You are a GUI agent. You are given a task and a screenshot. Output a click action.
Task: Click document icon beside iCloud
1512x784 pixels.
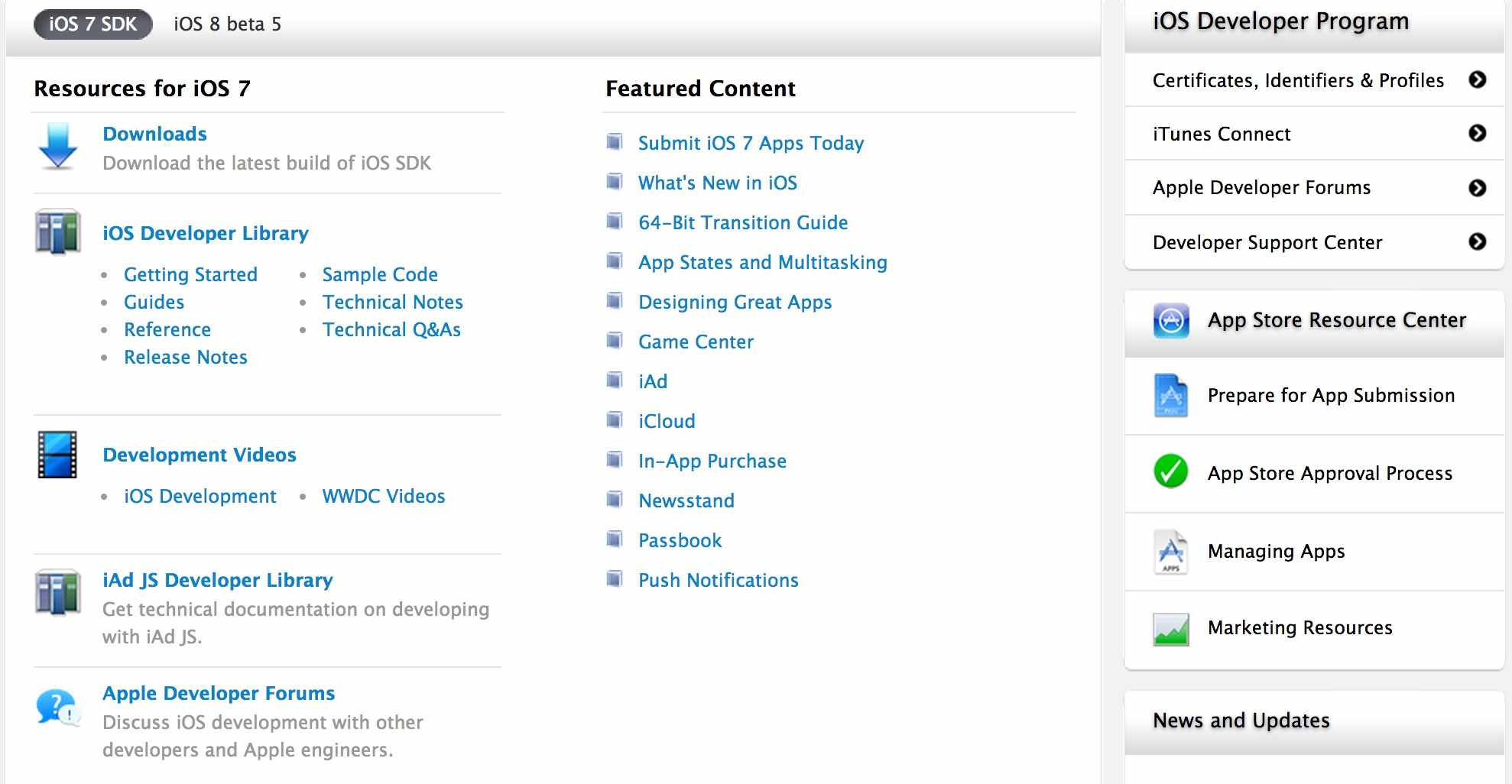pyautogui.click(x=615, y=420)
